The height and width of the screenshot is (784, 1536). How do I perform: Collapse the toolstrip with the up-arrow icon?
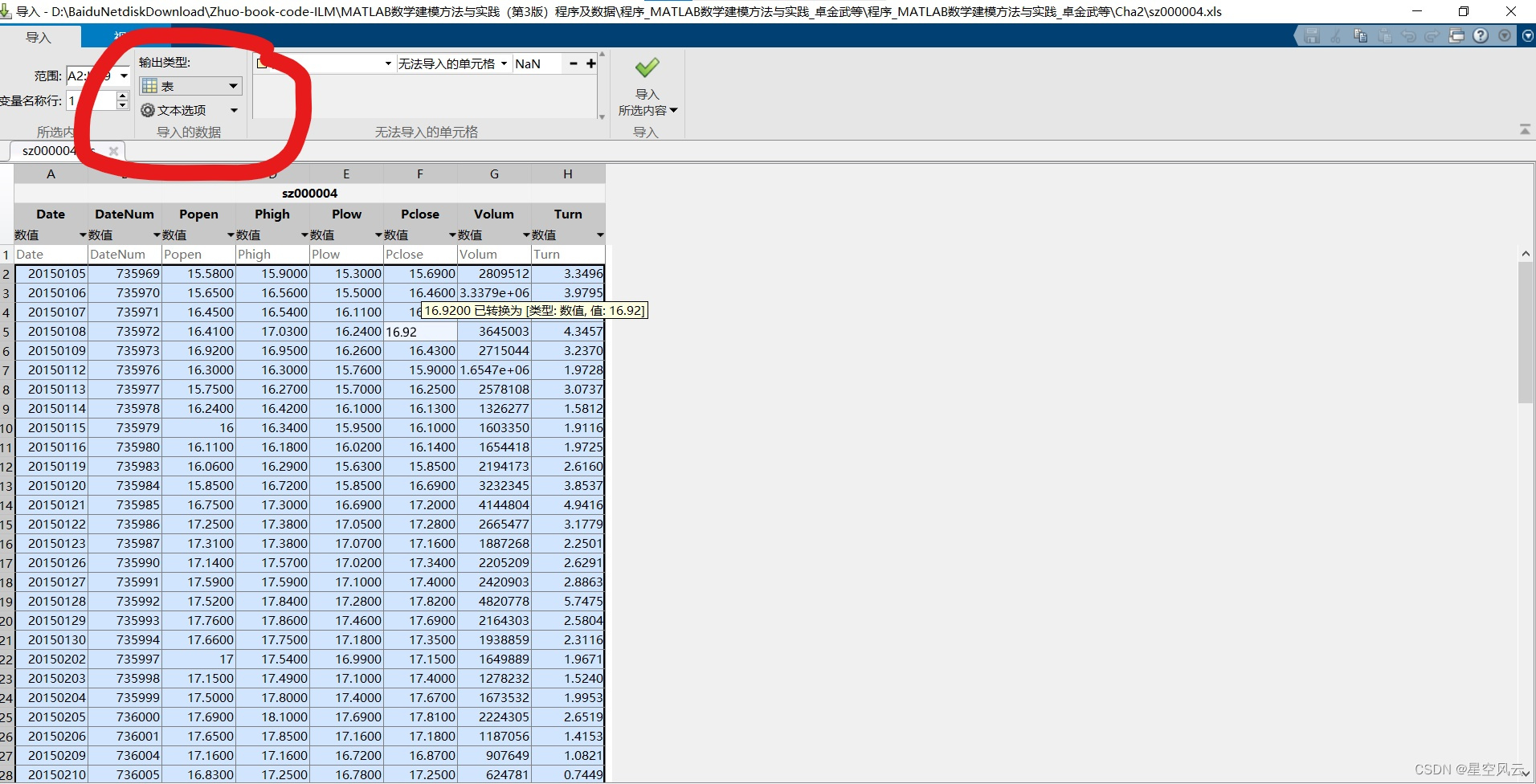[1525, 129]
